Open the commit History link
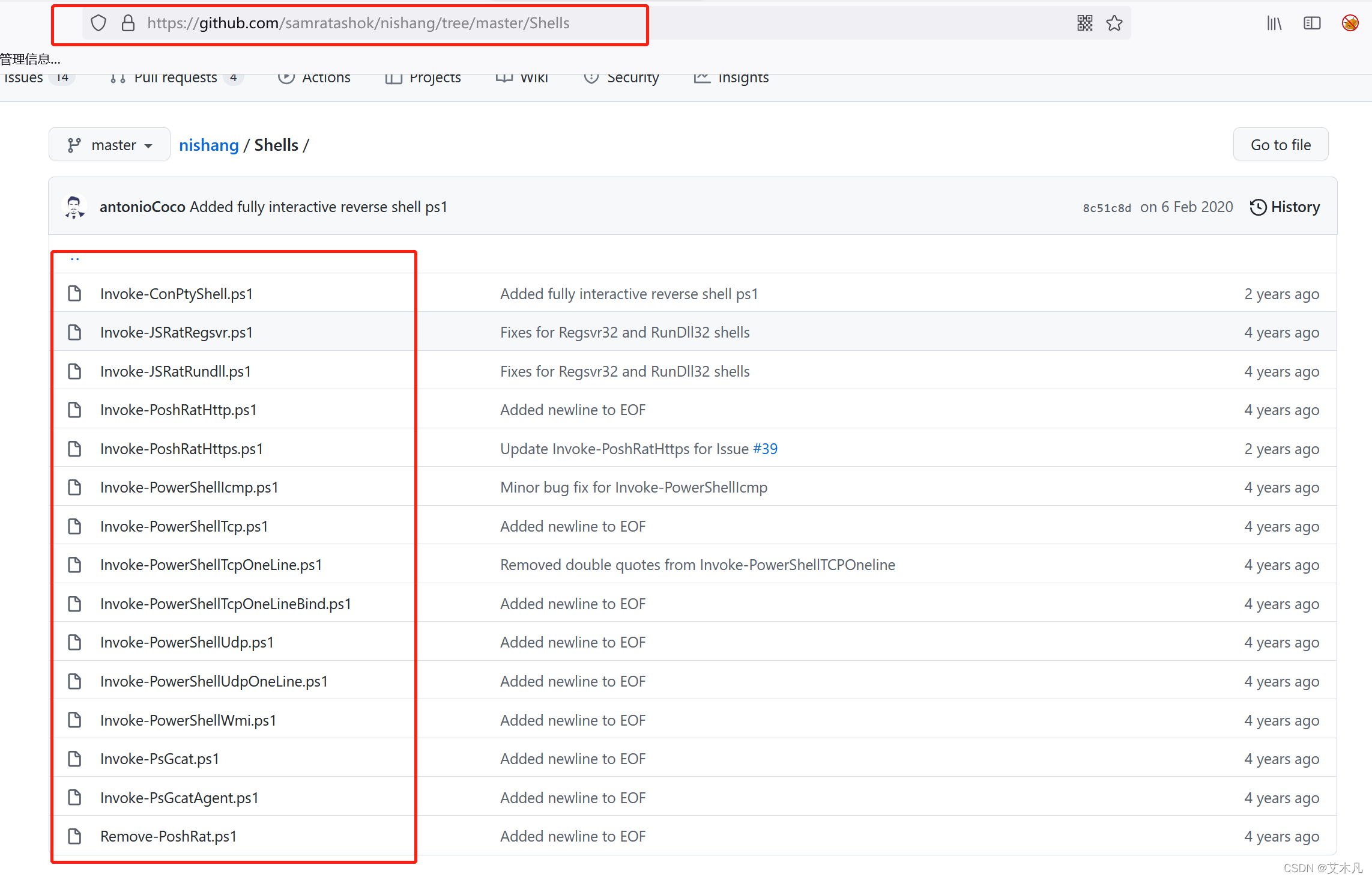 tap(1285, 207)
